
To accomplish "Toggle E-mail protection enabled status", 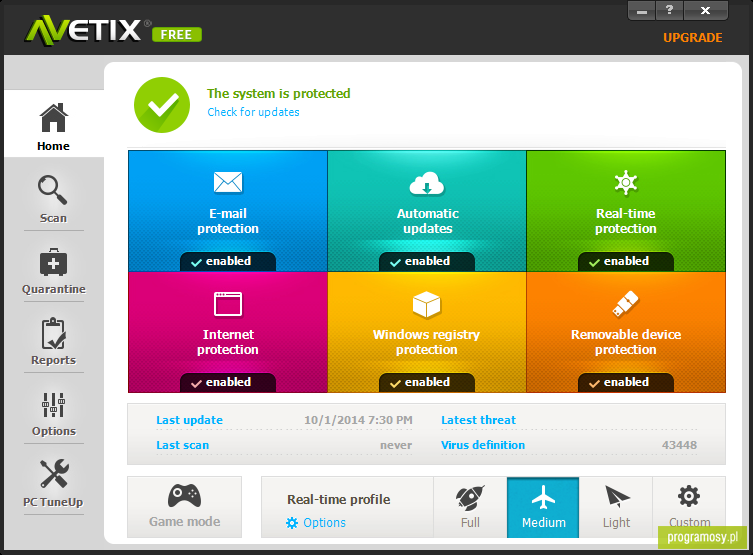I will coord(228,261).
